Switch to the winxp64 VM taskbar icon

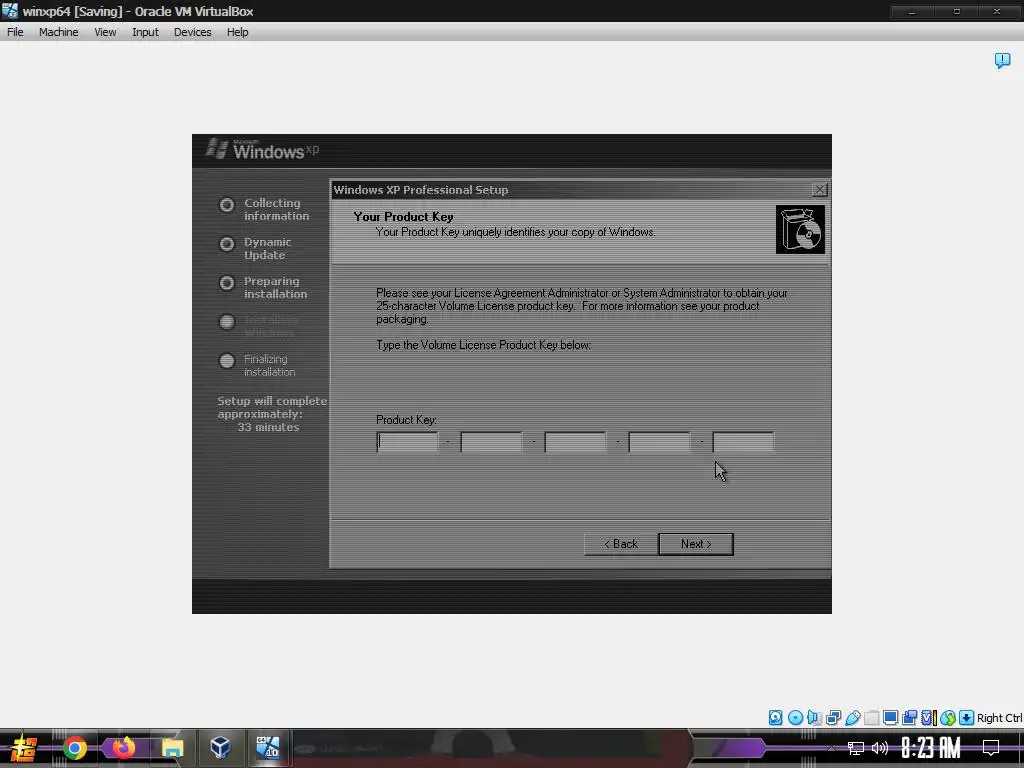(268, 748)
